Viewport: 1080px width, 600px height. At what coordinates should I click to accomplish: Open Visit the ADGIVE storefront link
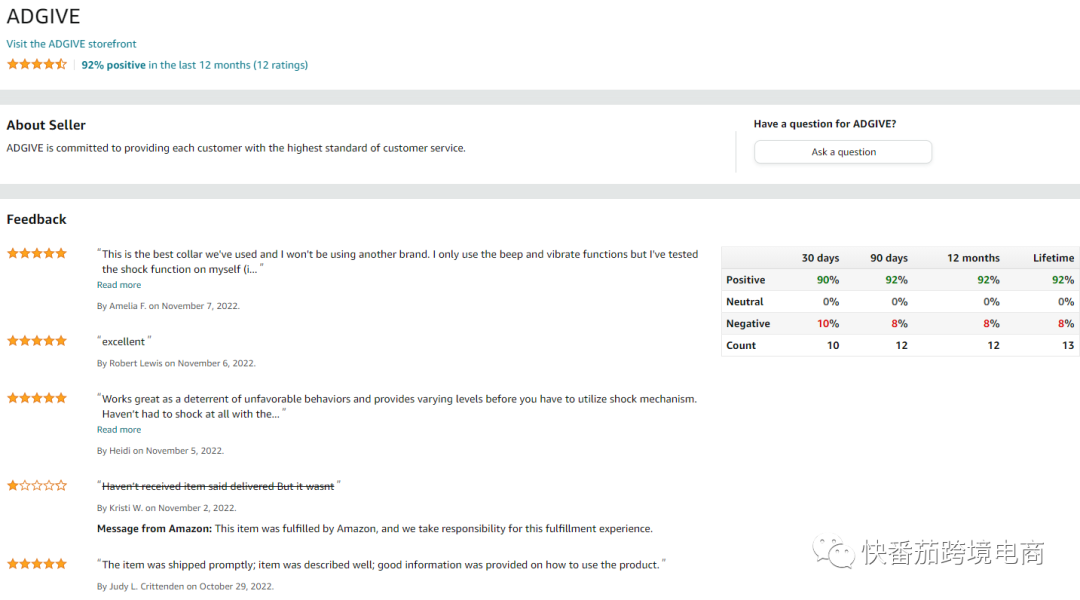click(71, 44)
